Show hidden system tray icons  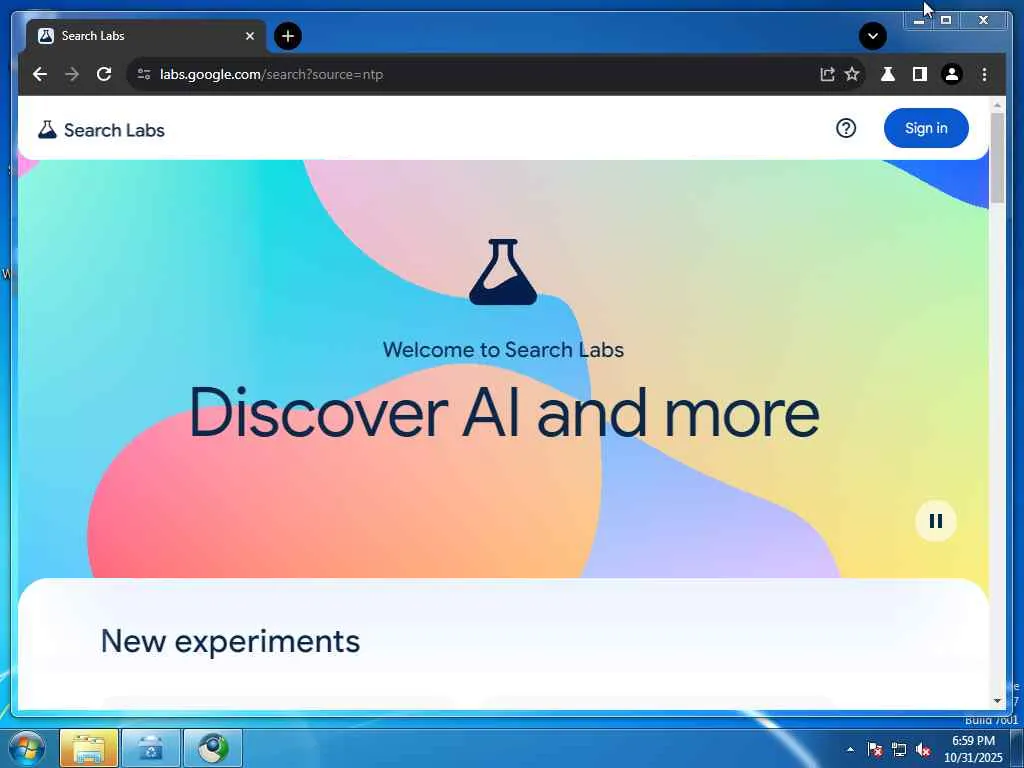point(850,749)
